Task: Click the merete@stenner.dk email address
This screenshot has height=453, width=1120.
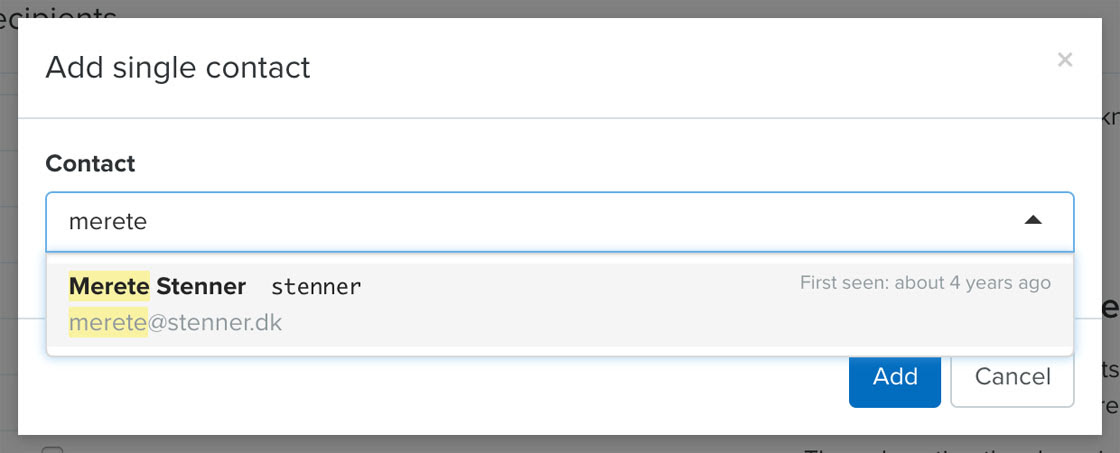Action: pos(176,324)
